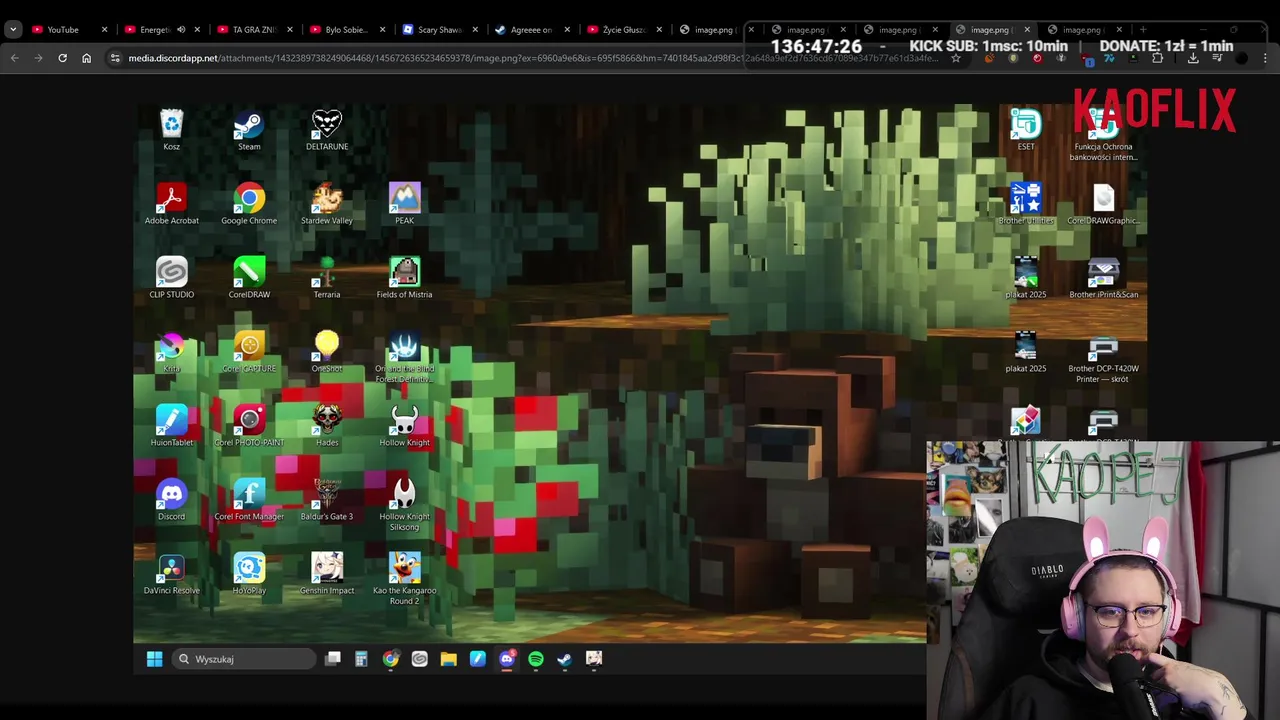Select the Genshin Impact desktop icon

coord(327,575)
